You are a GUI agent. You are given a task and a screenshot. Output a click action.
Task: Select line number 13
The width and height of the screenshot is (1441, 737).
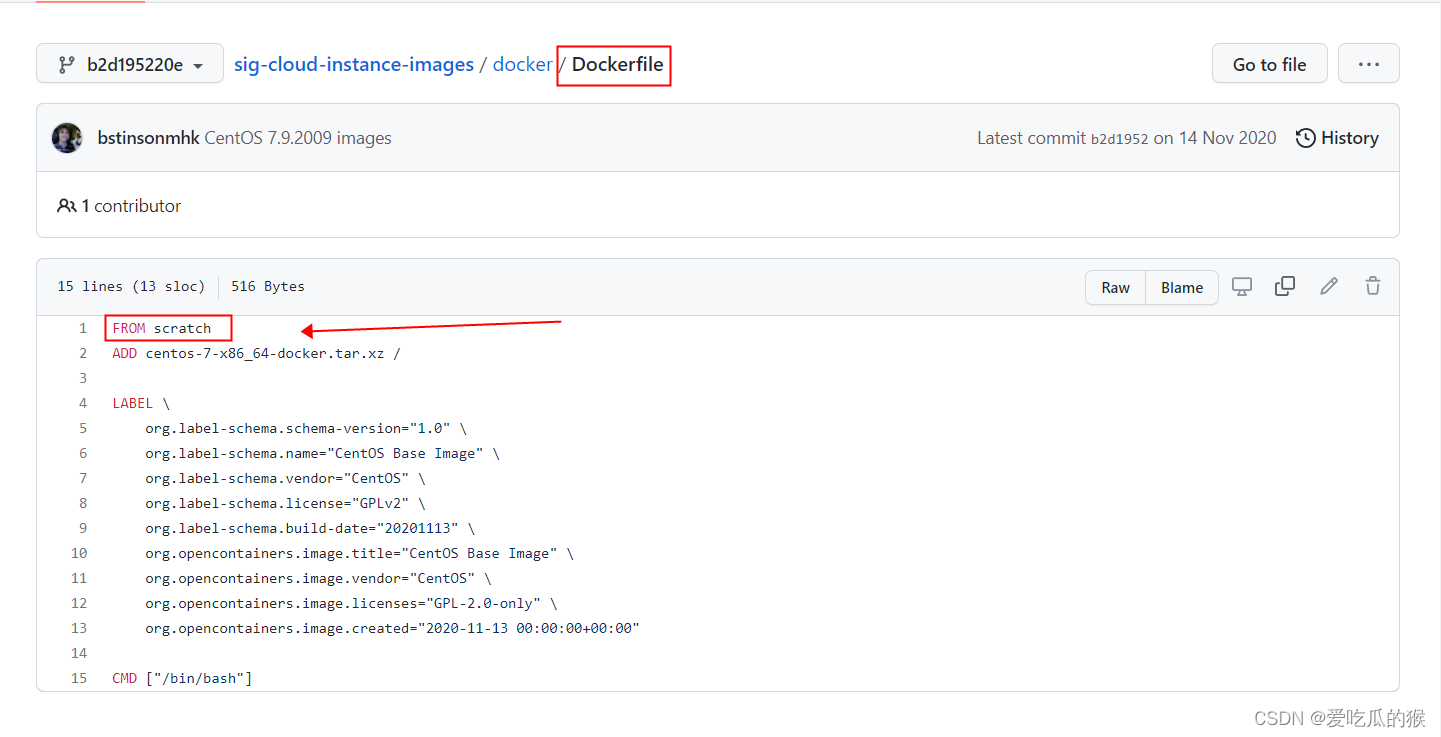point(79,628)
